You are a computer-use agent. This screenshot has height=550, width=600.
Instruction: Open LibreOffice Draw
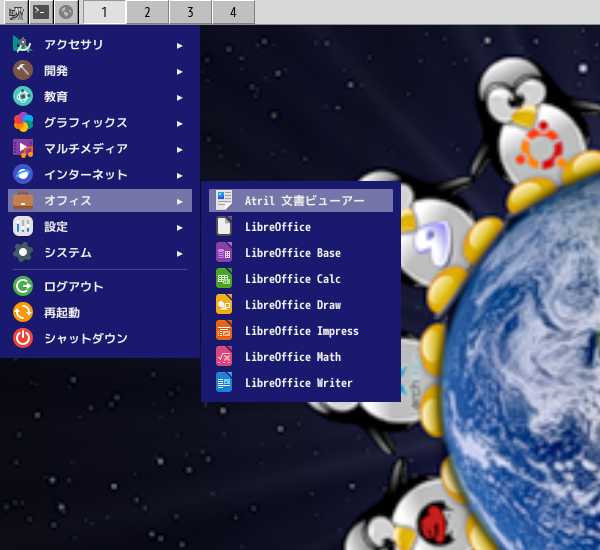tap(301, 305)
